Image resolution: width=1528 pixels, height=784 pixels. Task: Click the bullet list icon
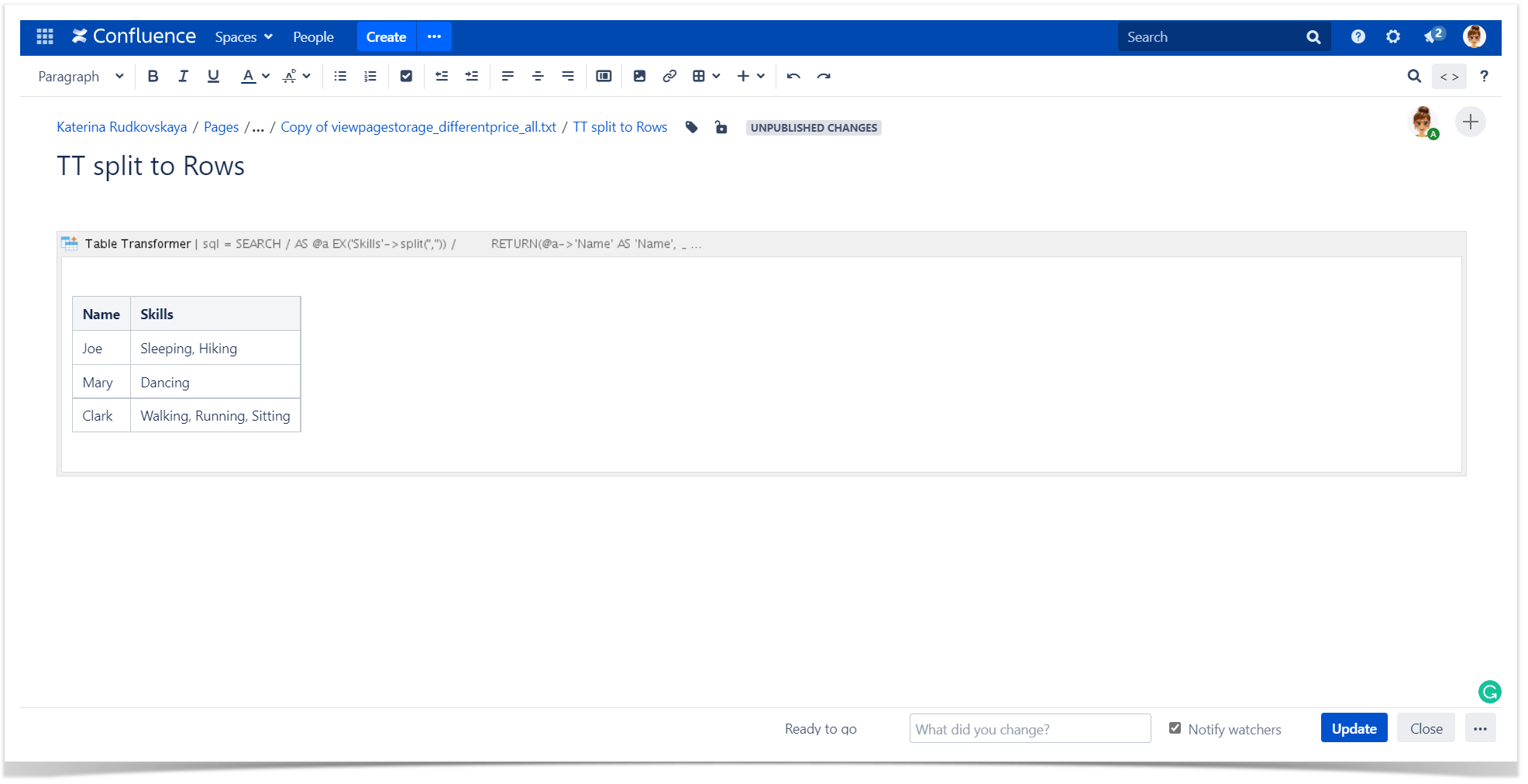[x=340, y=76]
